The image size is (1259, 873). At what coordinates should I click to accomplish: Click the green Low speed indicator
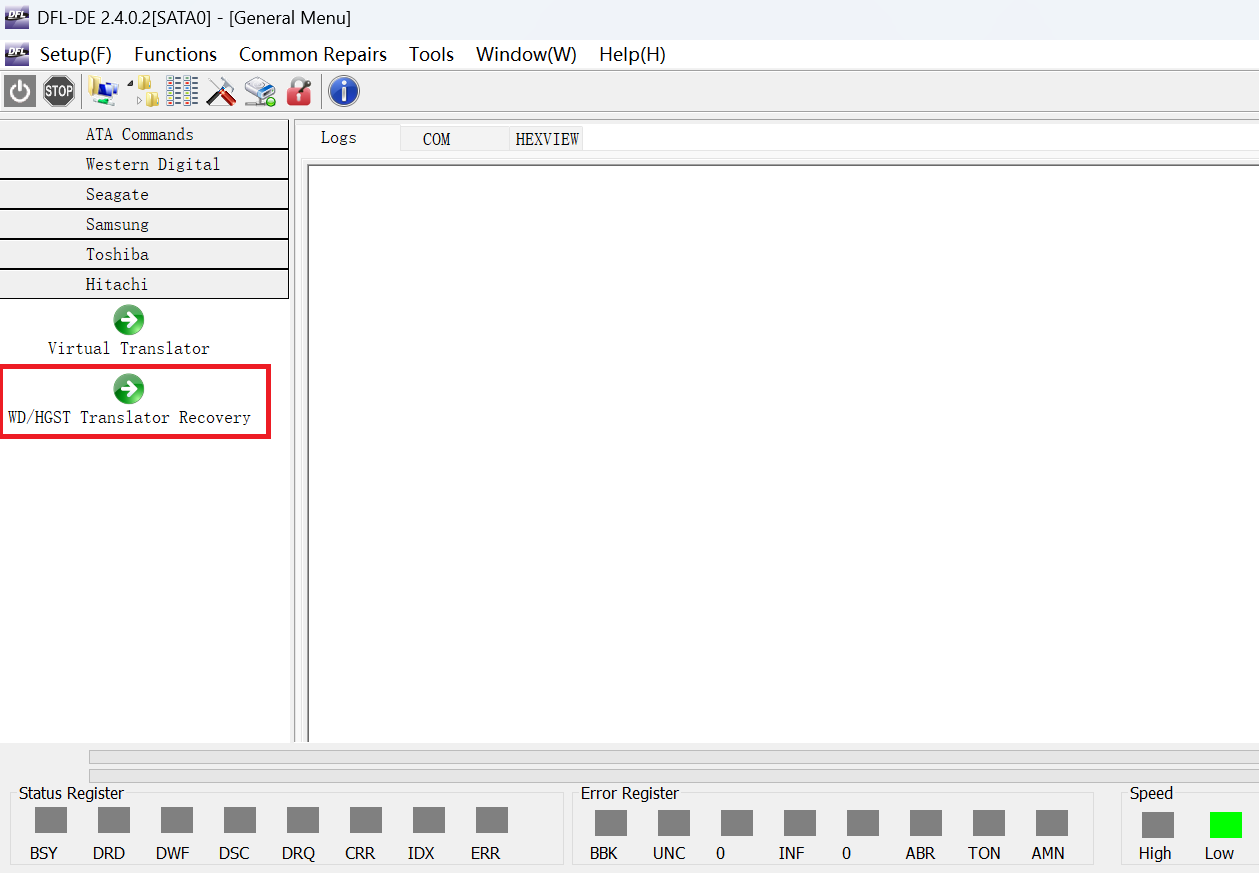coord(1226,825)
